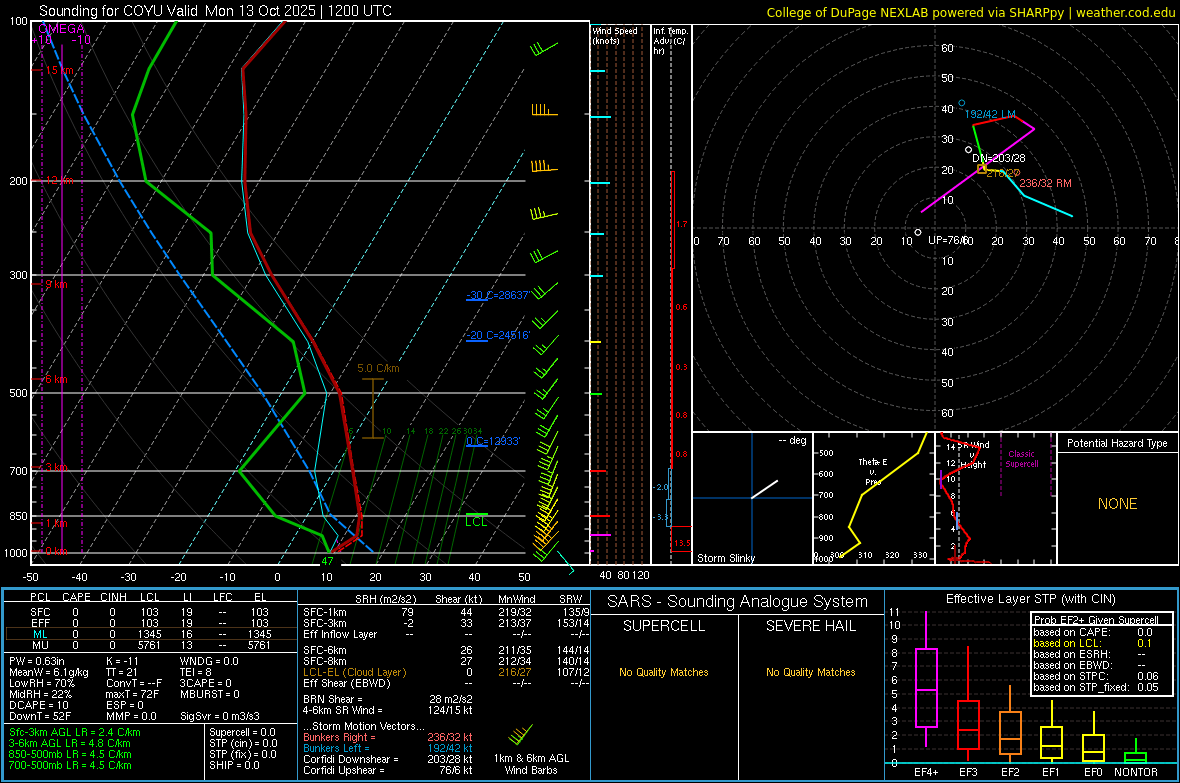1180x783 pixels.
Task: Click the blue Bunkers Left = label
Action: coord(336,748)
